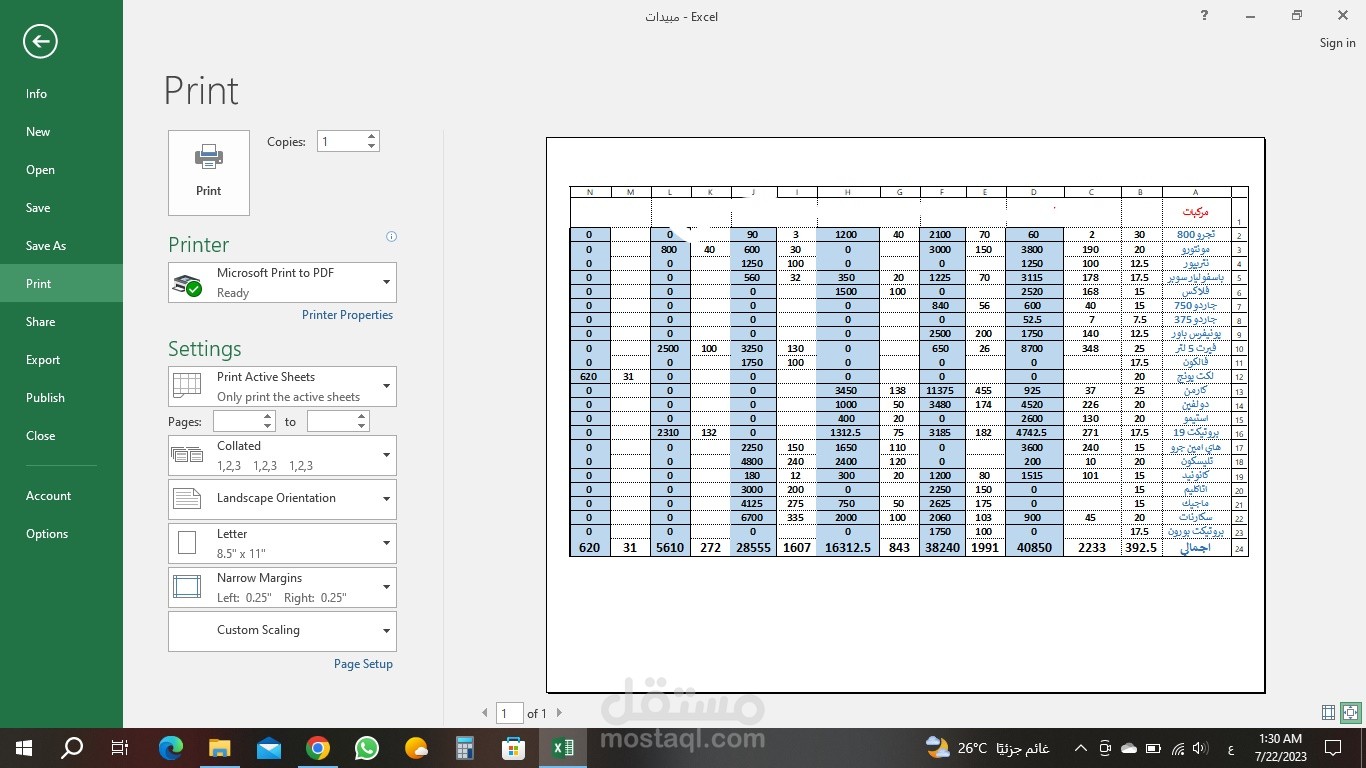Click the Copies number field
The height and width of the screenshot is (768, 1366).
pos(341,142)
